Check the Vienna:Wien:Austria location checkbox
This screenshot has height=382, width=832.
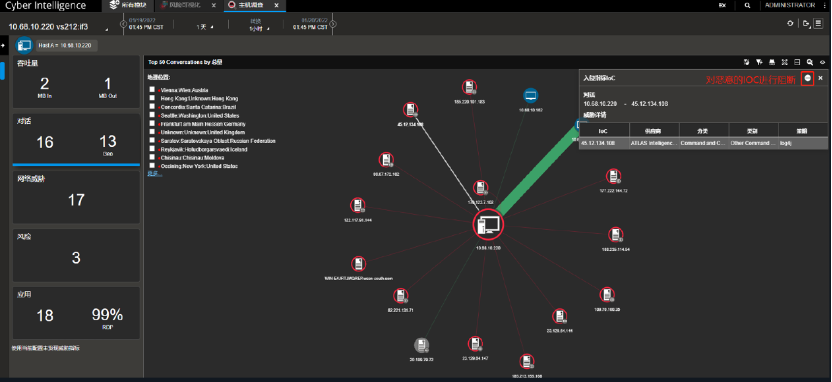[152, 90]
